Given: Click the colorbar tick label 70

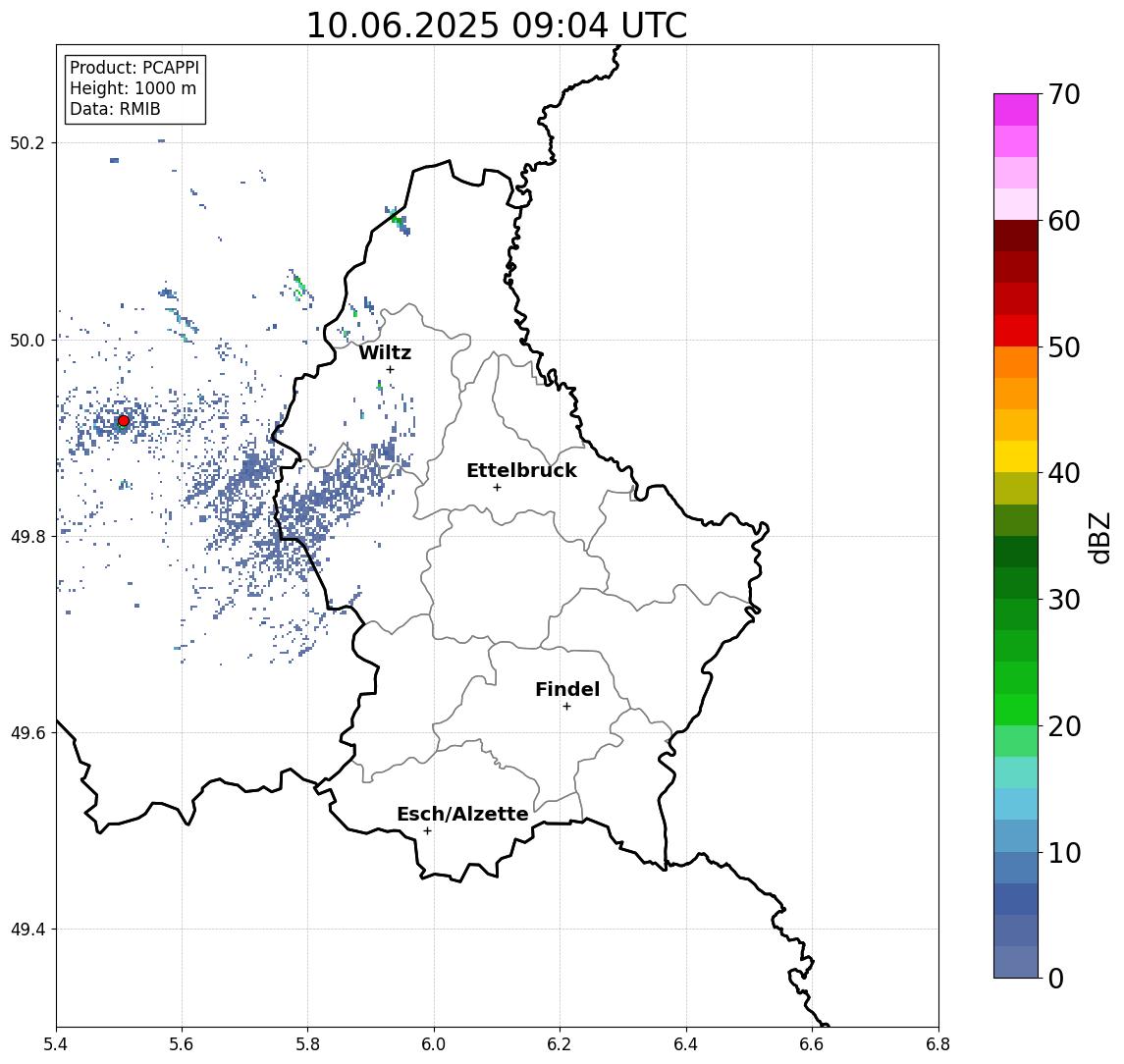Looking at the screenshot, I should coord(1064,94).
